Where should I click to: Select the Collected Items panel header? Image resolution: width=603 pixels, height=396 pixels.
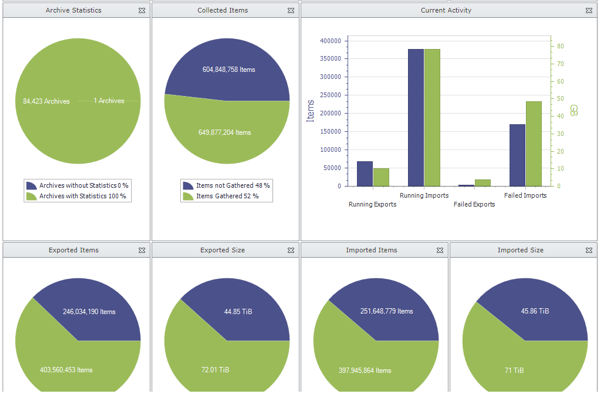pos(225,10)
